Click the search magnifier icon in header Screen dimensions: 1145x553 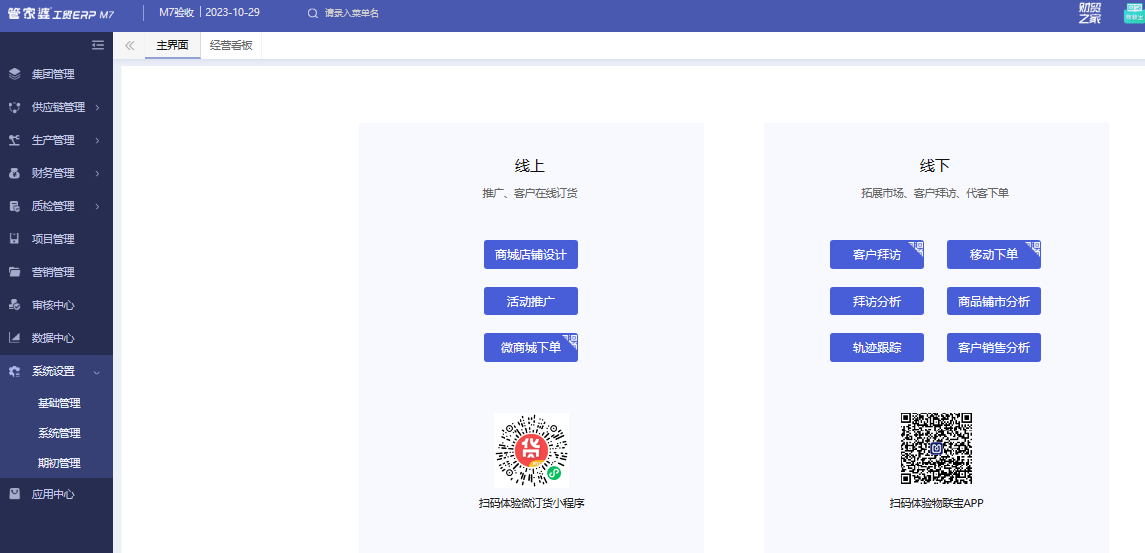(313, 13)
